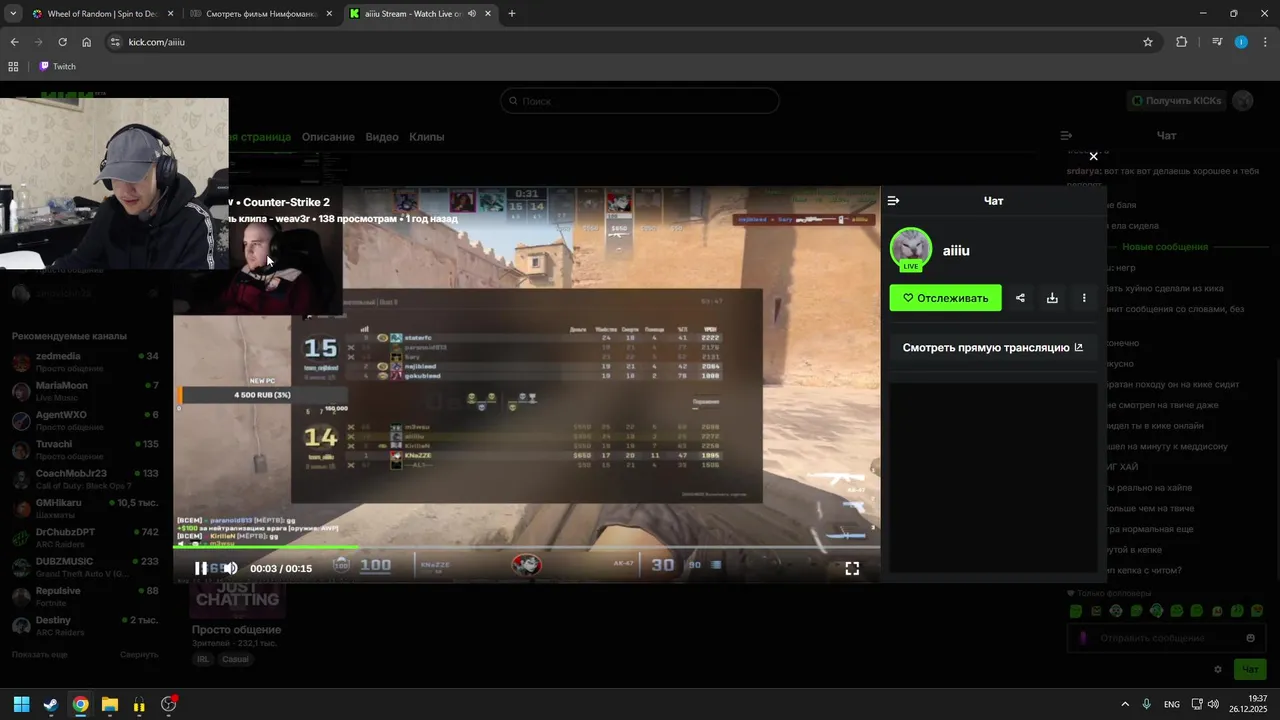Close the Wheel of Random tab
1280x720 pixels.
[x=170, y=14]
